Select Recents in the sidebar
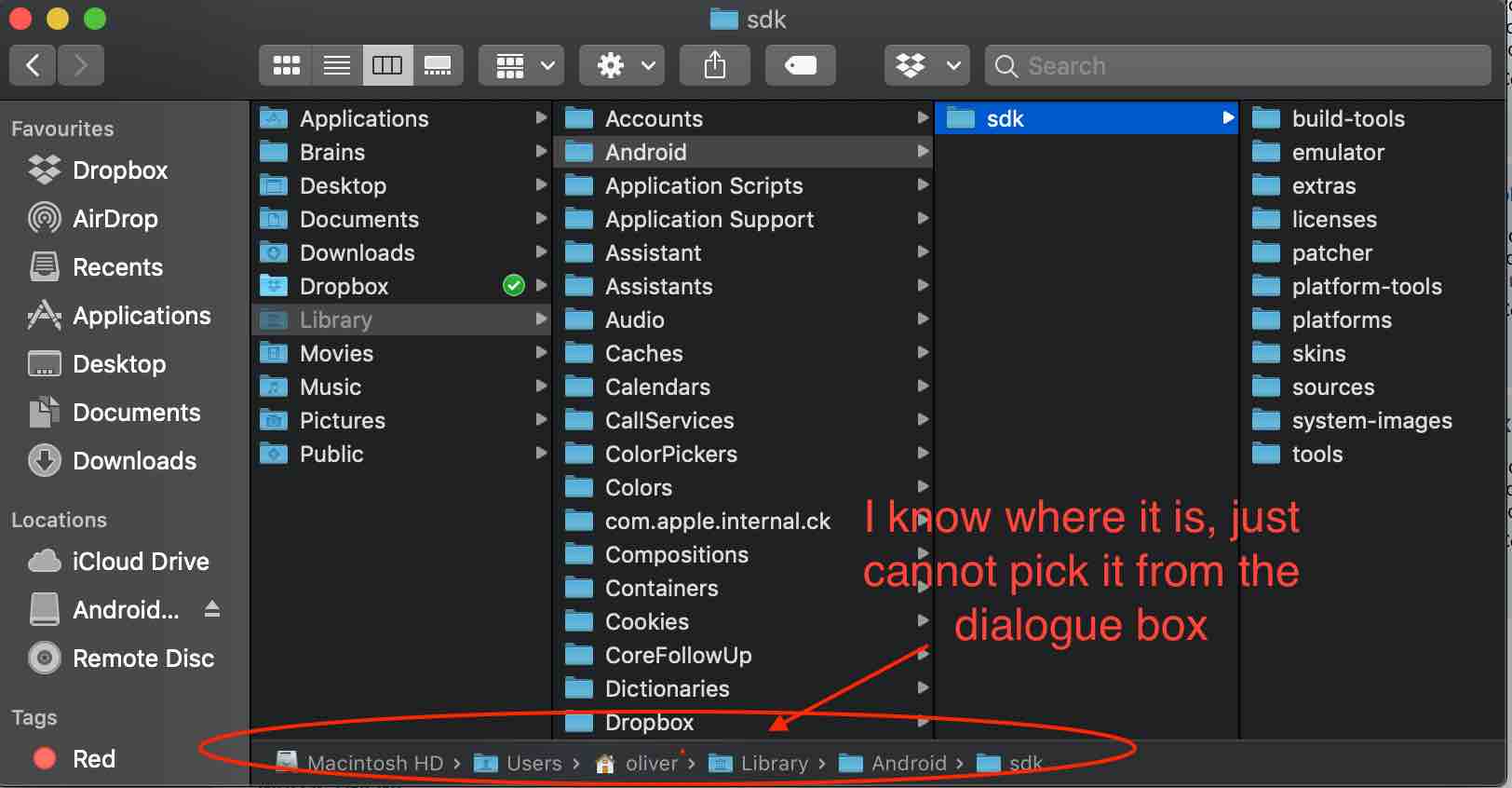Screen dimensions: 1512x788 (117, 267)
